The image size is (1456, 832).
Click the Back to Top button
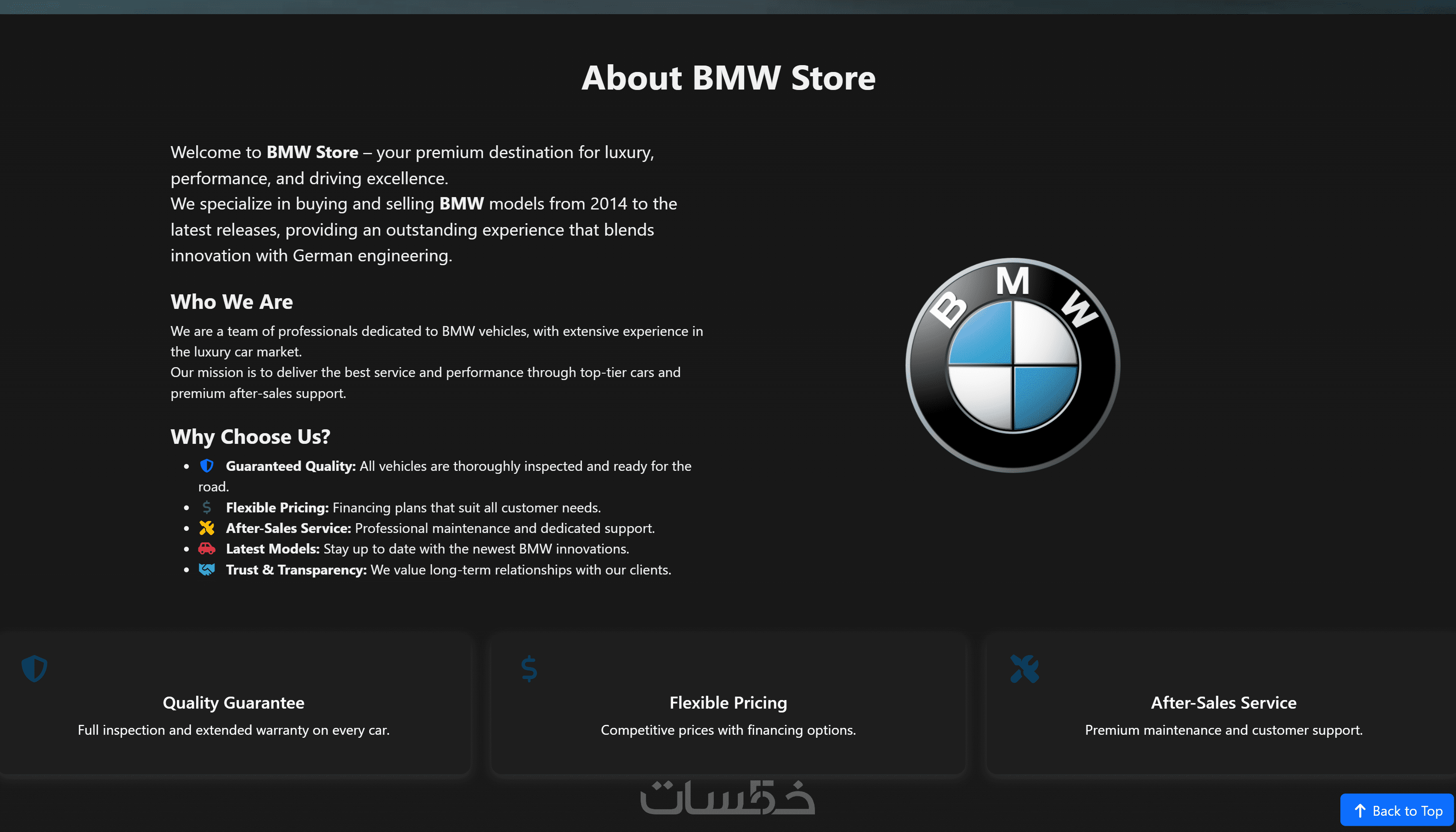pos(1396,810)
